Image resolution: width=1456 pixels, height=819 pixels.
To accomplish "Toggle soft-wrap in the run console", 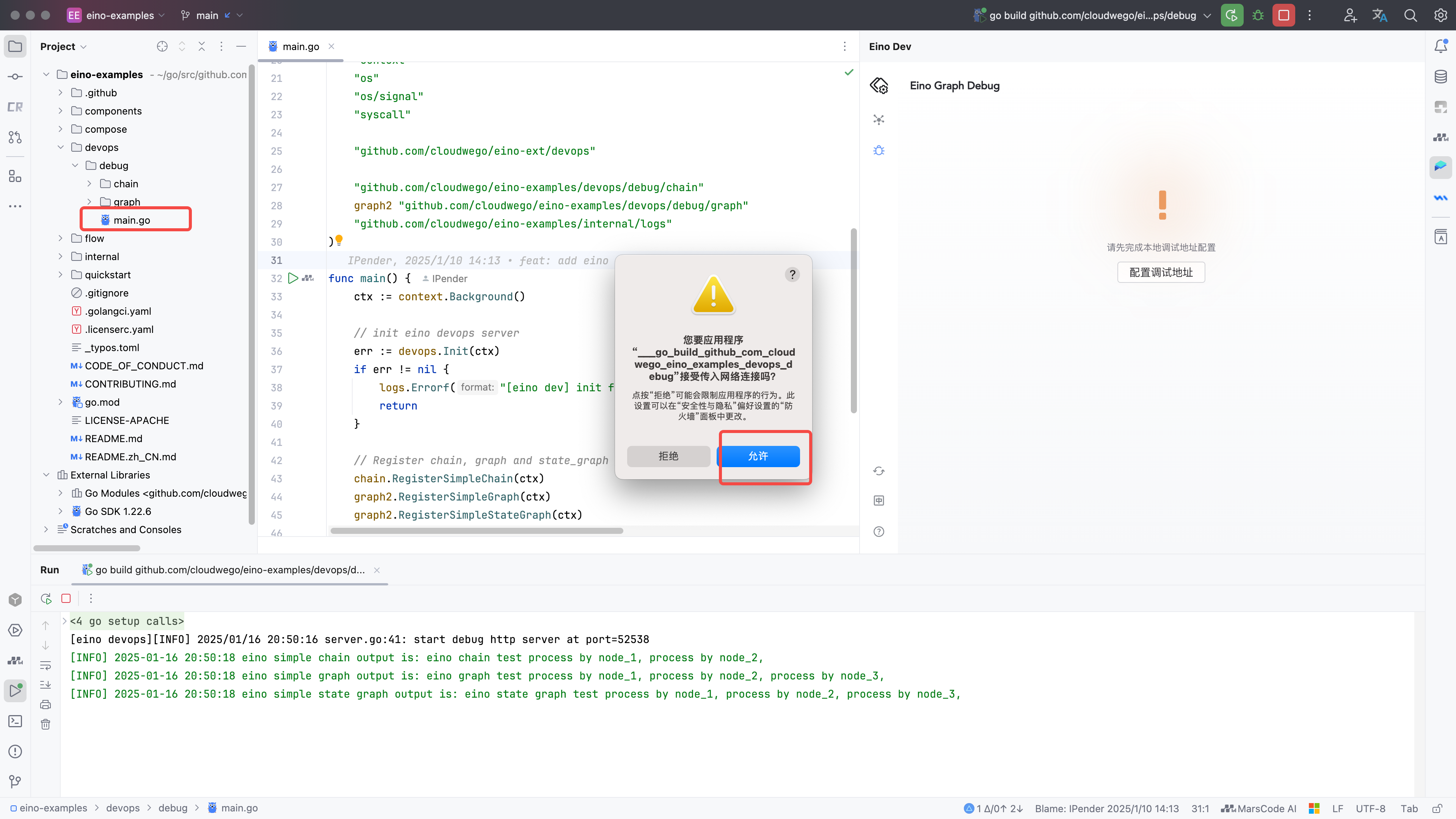I will click(46, 665).
